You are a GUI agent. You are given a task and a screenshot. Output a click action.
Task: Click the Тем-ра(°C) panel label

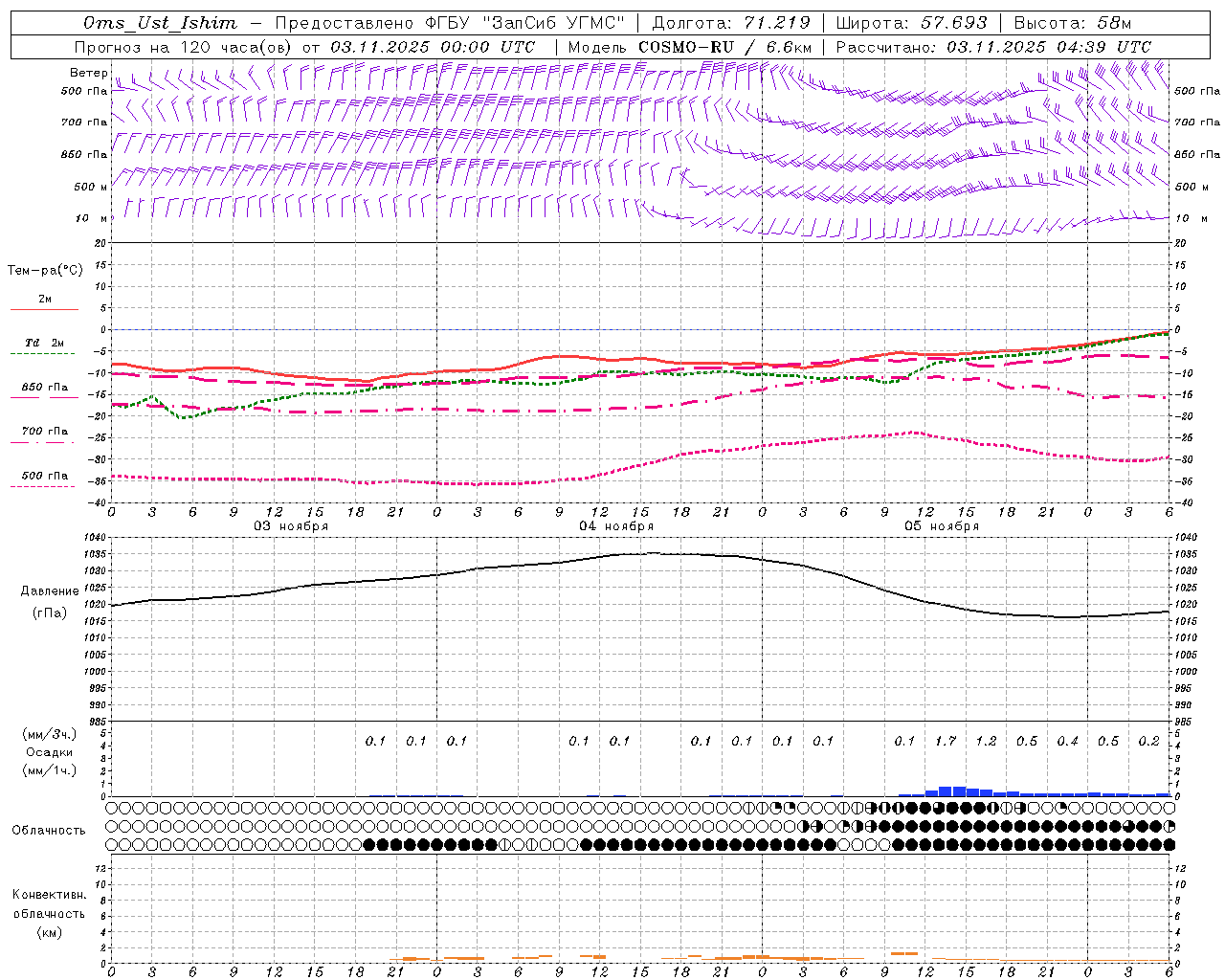point(45,271)
